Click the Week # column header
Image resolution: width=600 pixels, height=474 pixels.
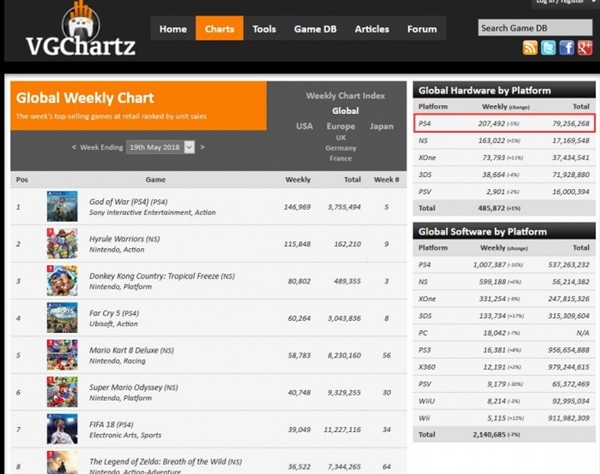pos(386,179)
